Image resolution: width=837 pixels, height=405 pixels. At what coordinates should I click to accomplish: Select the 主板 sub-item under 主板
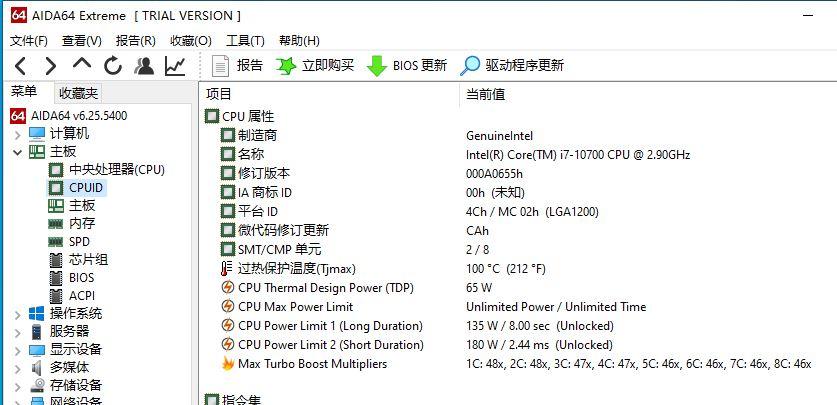72,205
